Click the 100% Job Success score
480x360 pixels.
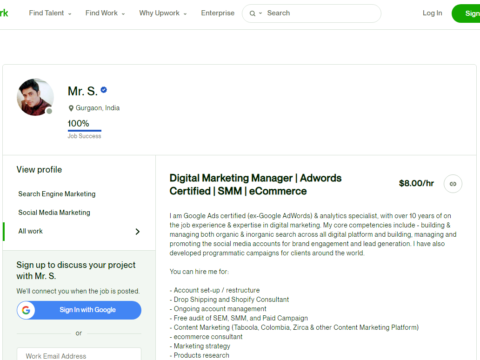coord(78,124)
